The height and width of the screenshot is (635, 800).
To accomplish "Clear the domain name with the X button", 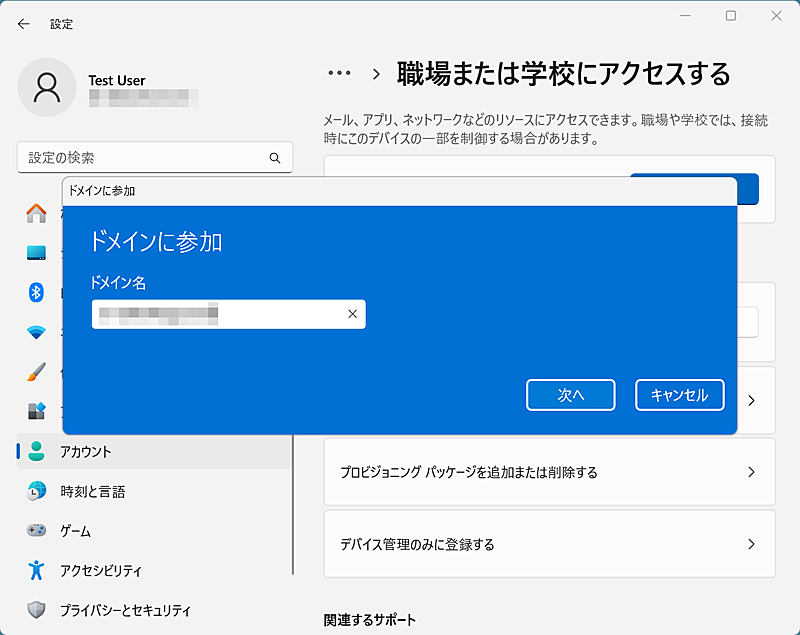I will point(351,314).
